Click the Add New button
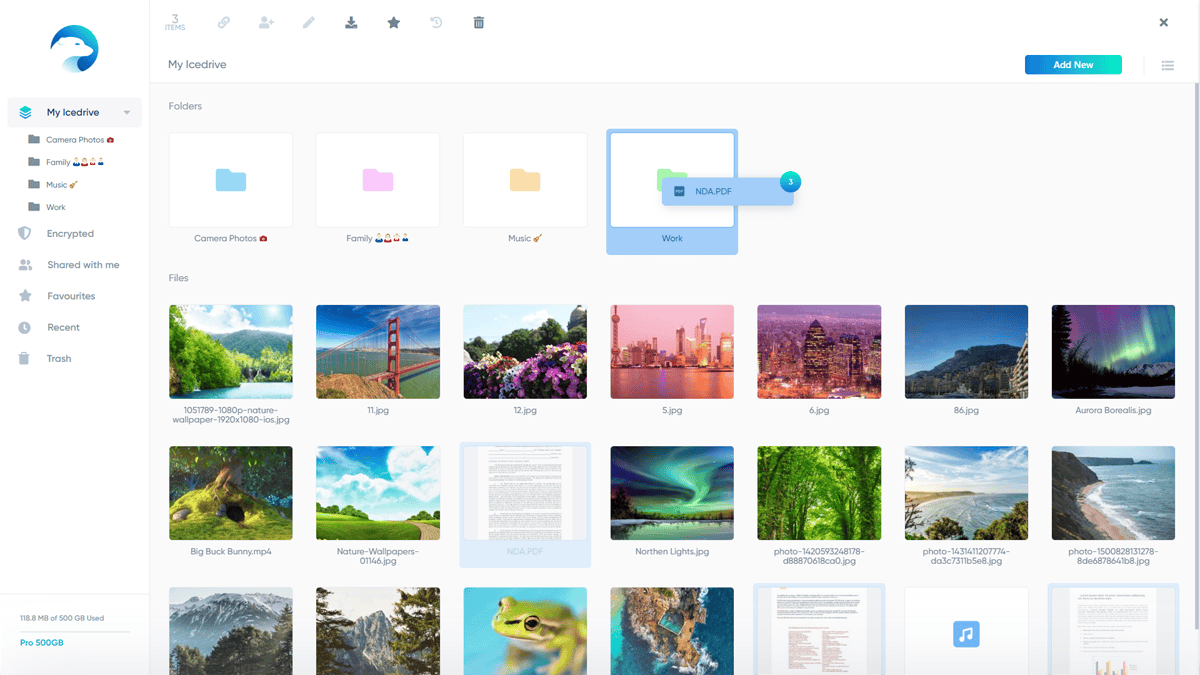 pos(1073,65)
